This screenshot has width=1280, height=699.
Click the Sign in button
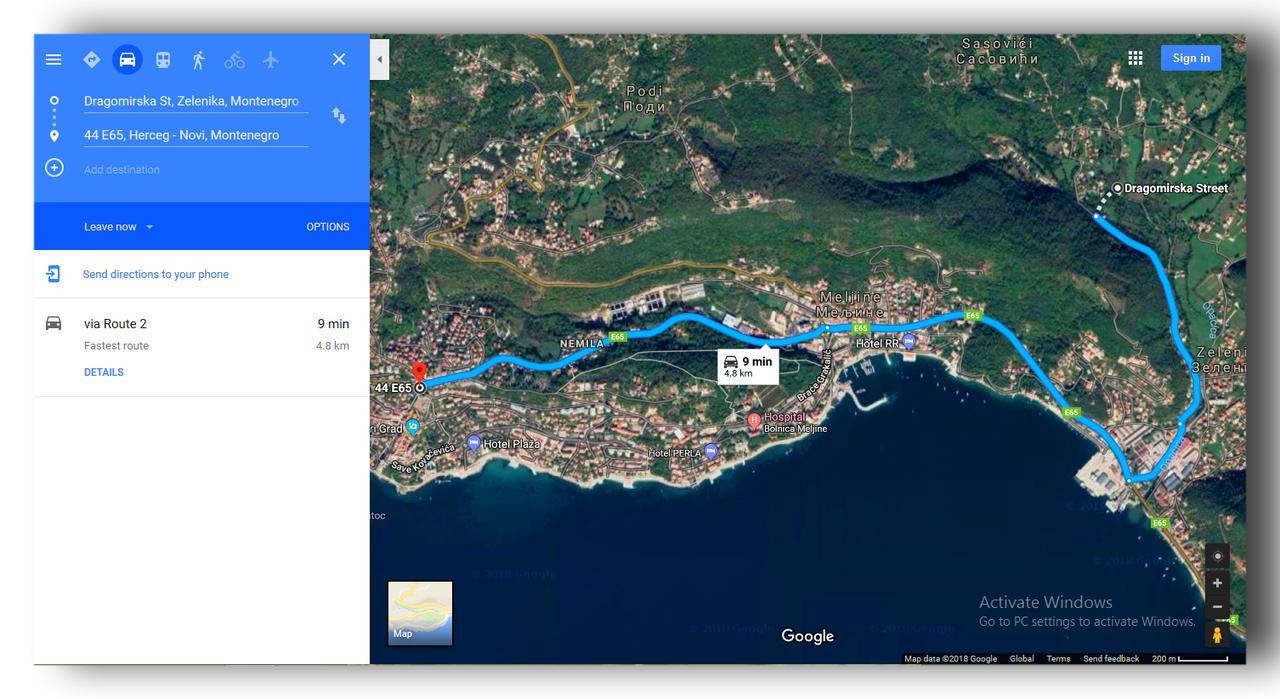[1191, 58]
